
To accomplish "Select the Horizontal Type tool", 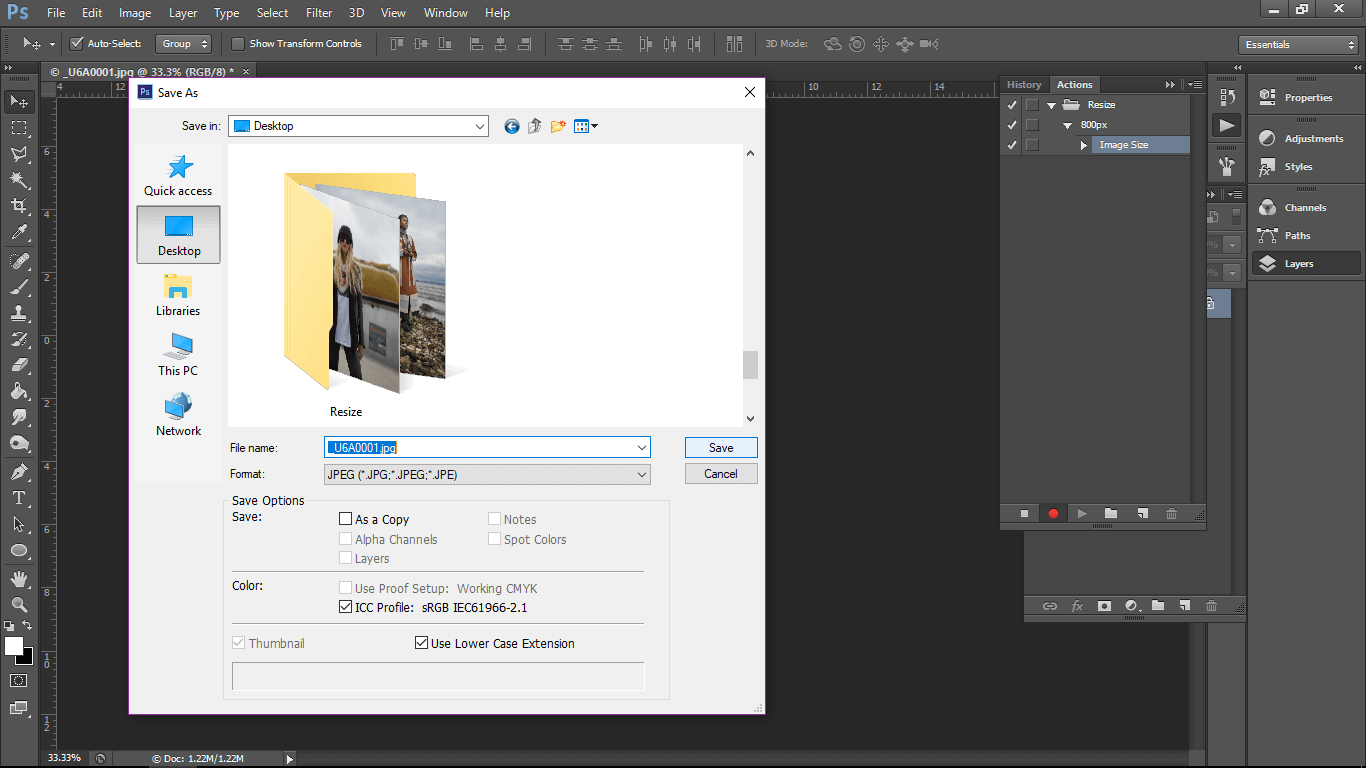I will [20, 497].
